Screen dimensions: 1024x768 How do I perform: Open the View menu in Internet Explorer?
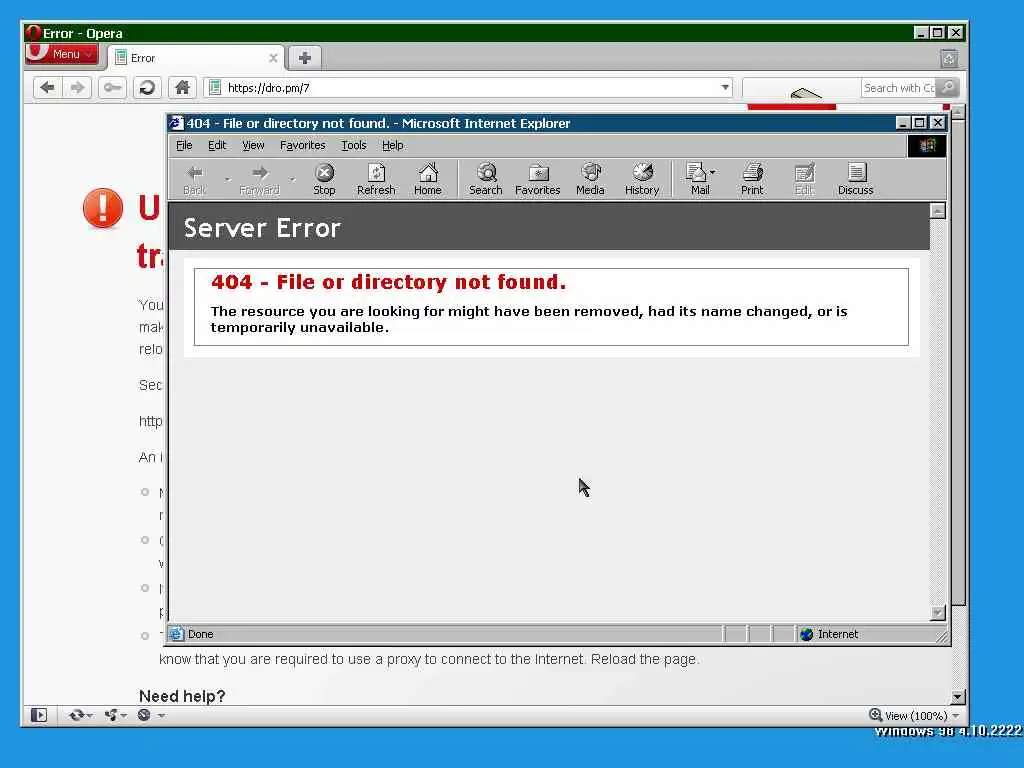[253, 145]
